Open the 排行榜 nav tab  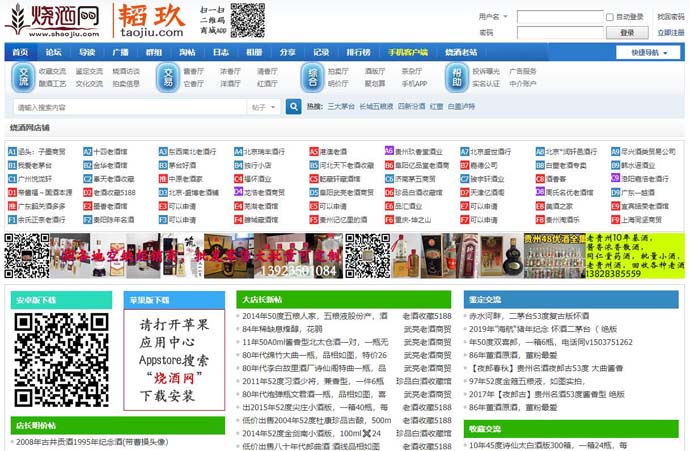tap(358, 52)
